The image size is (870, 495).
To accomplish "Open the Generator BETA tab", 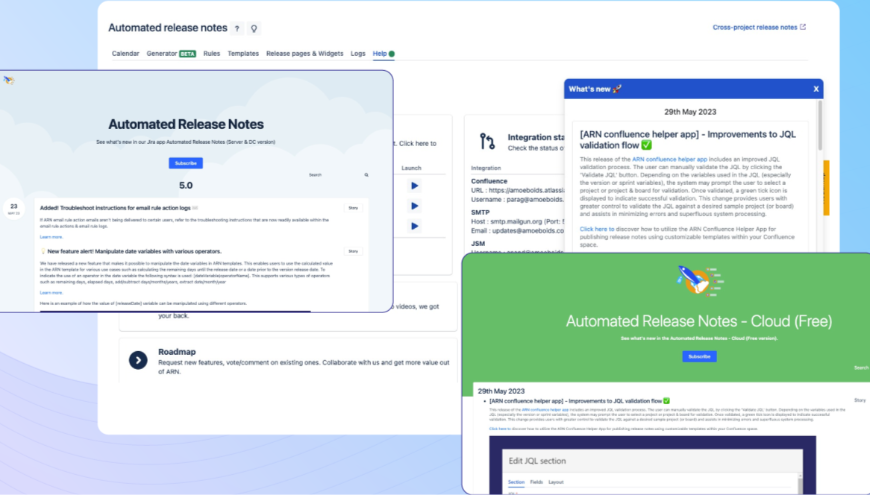I will coord(171,54).
